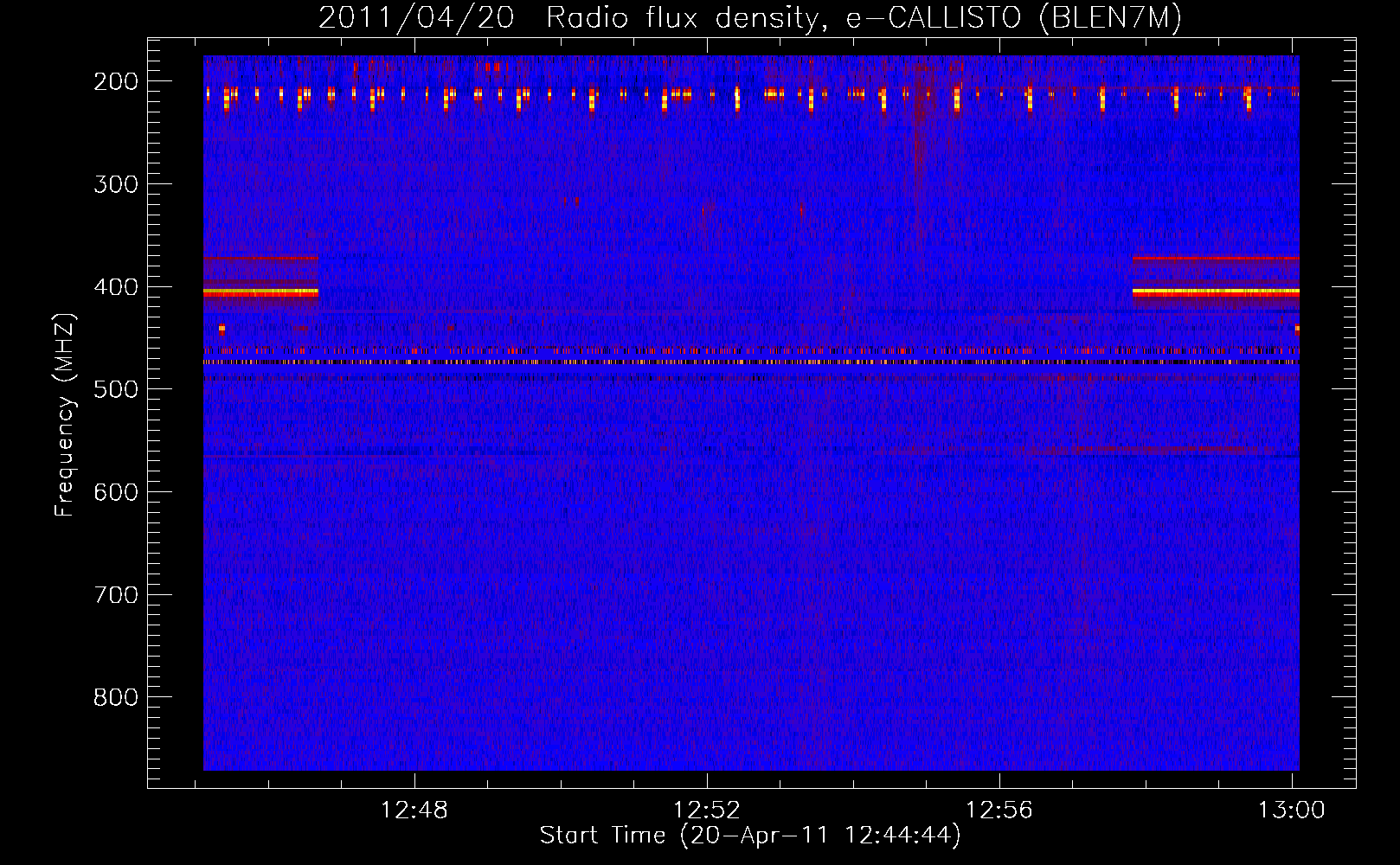Screen dimensions: 1400x865
Task: Click the 12:52 time tick label
Action: (707, 811)
